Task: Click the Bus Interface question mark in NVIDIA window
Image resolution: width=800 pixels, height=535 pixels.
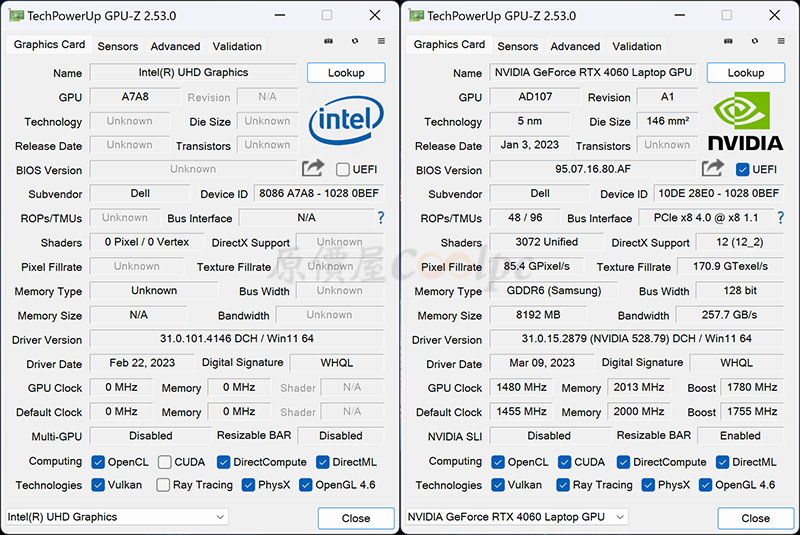Action: click(781, 218)
